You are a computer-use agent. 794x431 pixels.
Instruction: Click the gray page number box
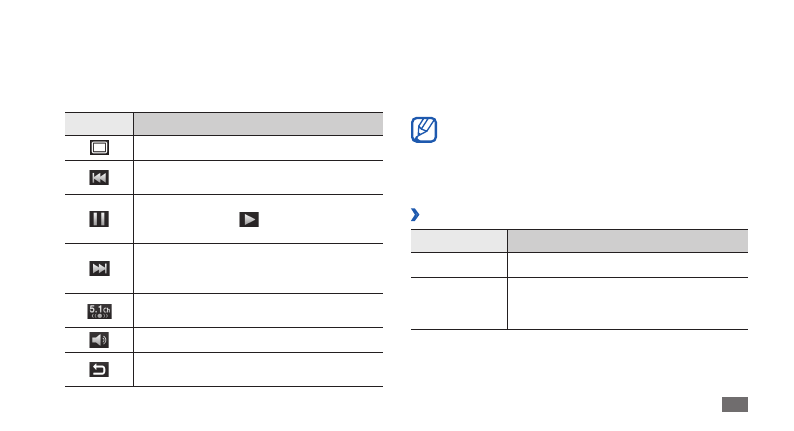(x=733, y=404)
